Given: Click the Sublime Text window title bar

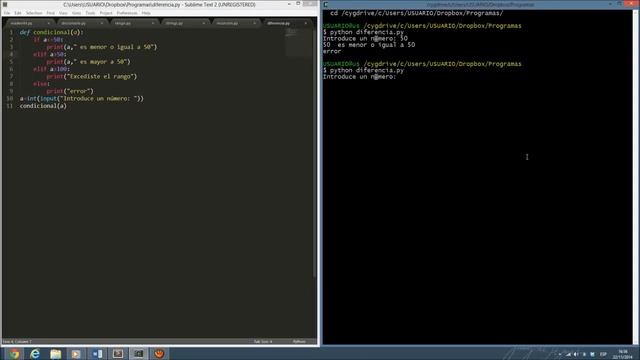Looking at the screenshot, I should click(159, 4).
